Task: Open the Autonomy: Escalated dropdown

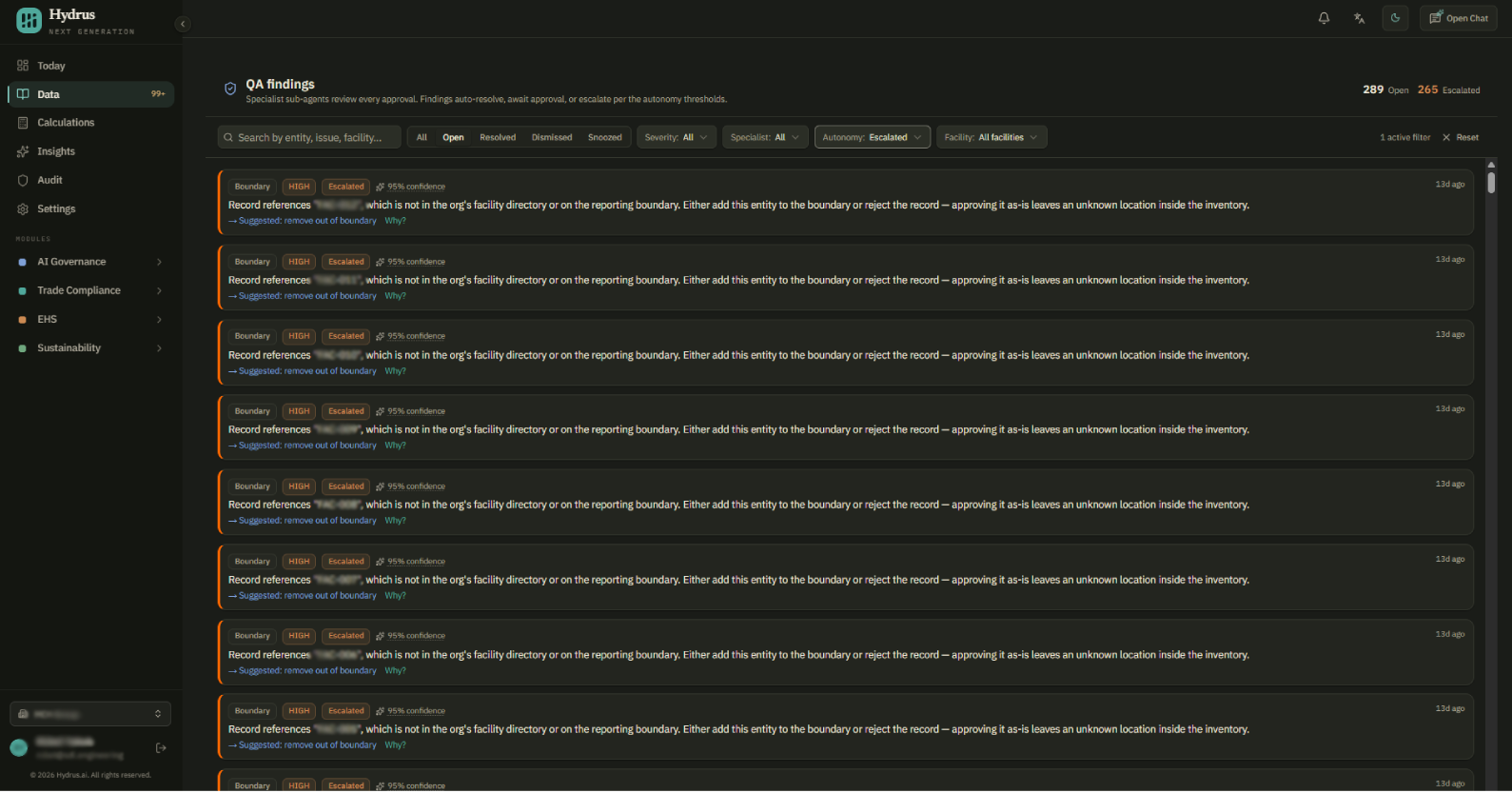Action: [873, 137]
